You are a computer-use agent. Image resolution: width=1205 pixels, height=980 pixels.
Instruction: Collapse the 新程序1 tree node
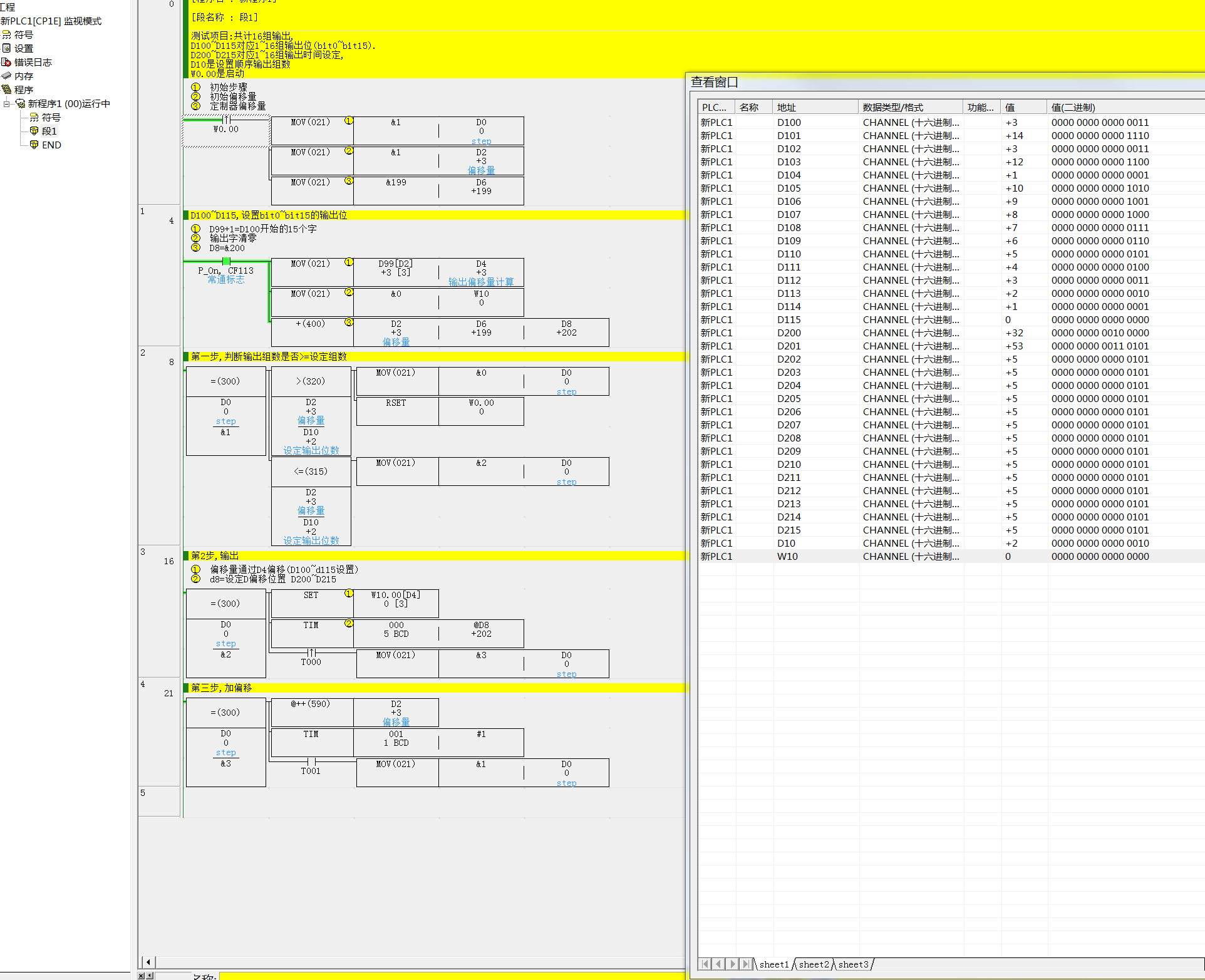(x=7, y=103)
